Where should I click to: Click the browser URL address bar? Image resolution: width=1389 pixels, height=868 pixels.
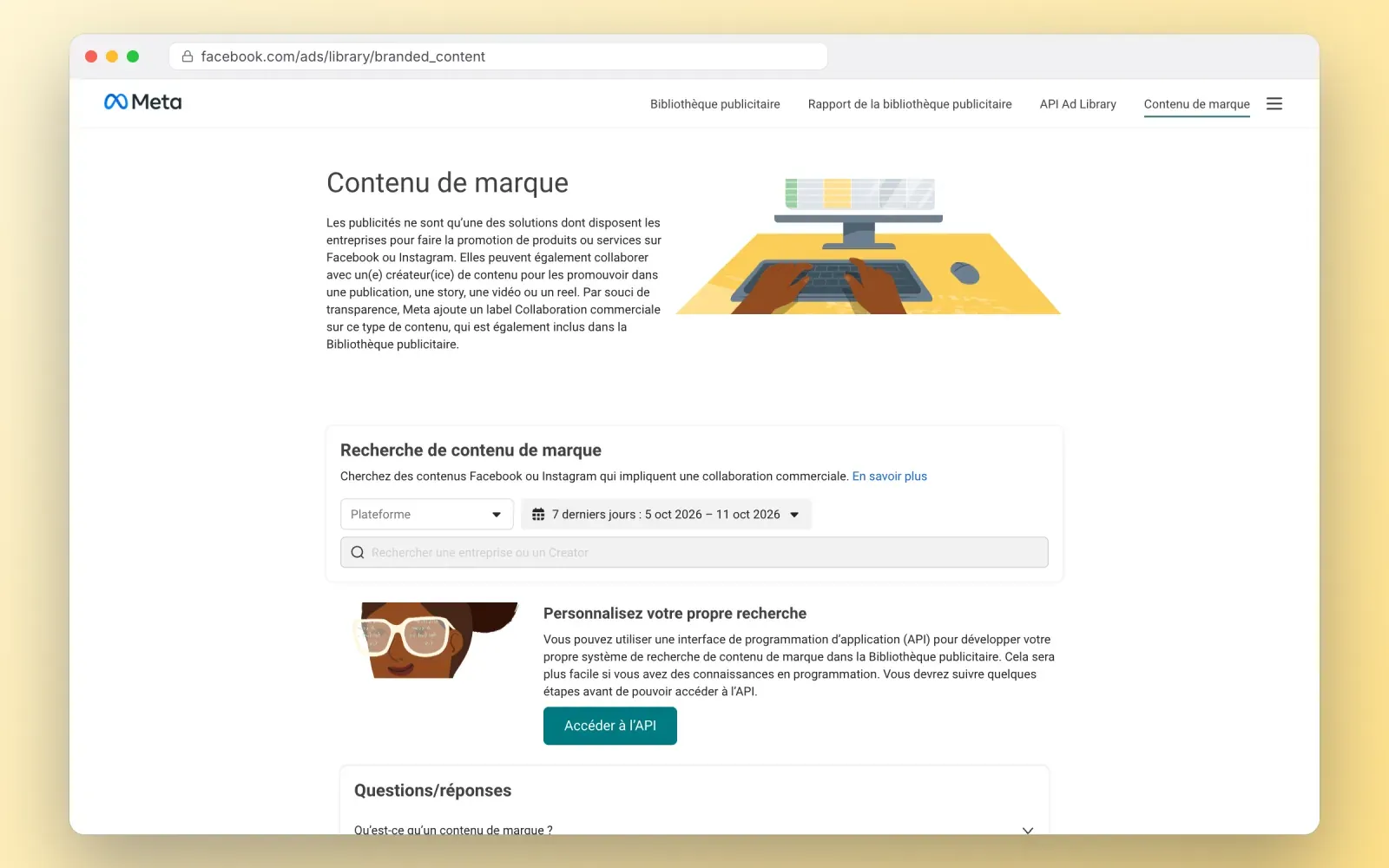click(x=498, y=56)
